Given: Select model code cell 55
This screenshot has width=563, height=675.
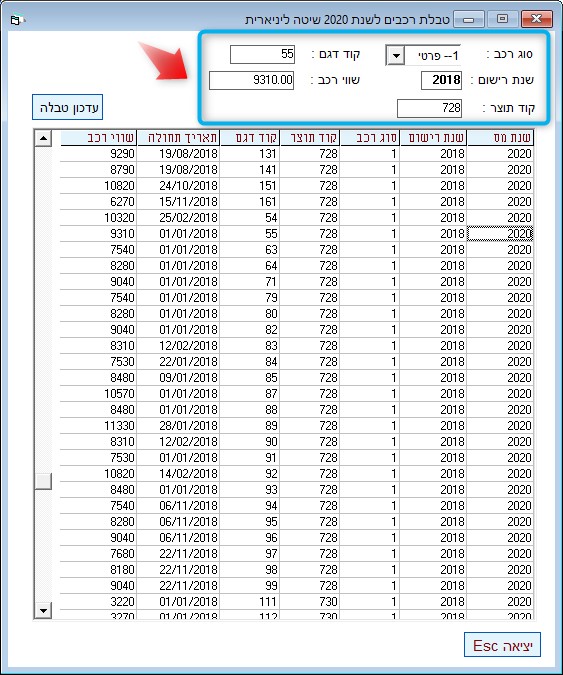Looking at the screenshot, I should coord(250,234).
